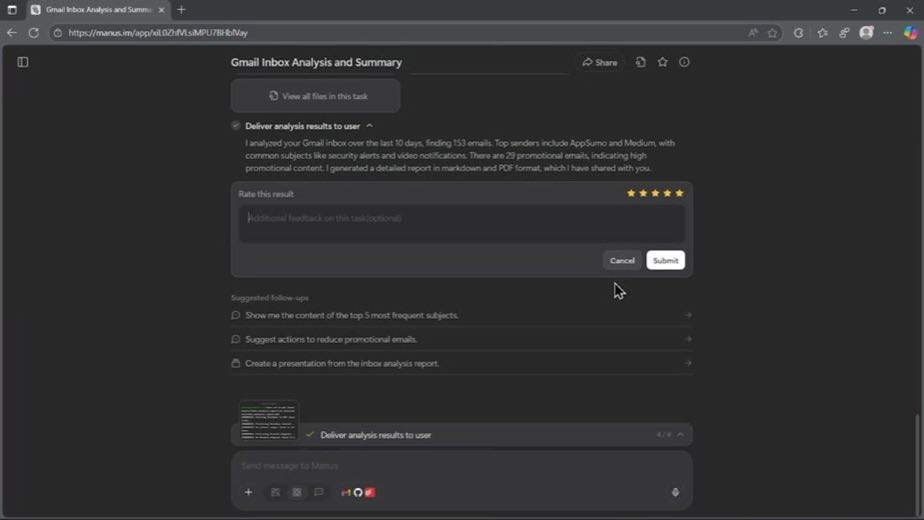Cancel the rating feedback
Screen dimensions: 924x520
[622, 261]
